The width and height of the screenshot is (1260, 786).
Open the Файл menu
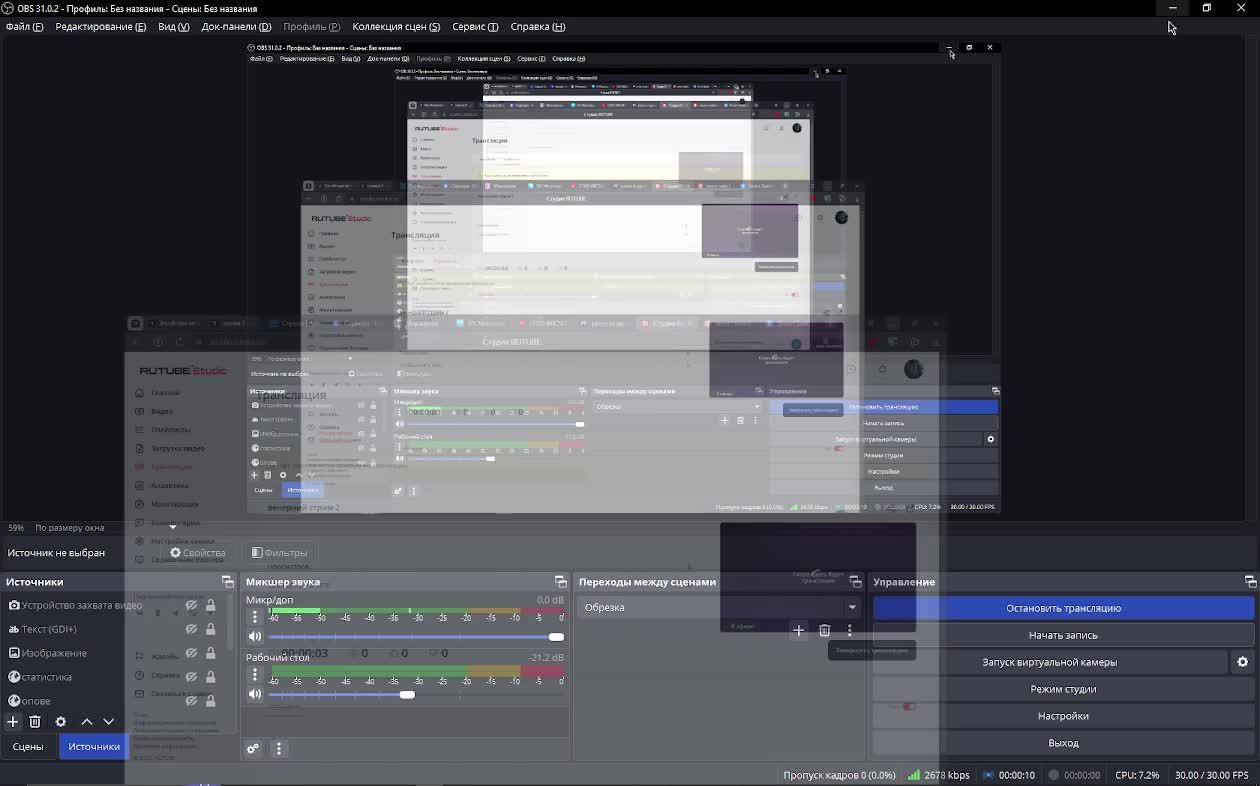click(25, 26)
